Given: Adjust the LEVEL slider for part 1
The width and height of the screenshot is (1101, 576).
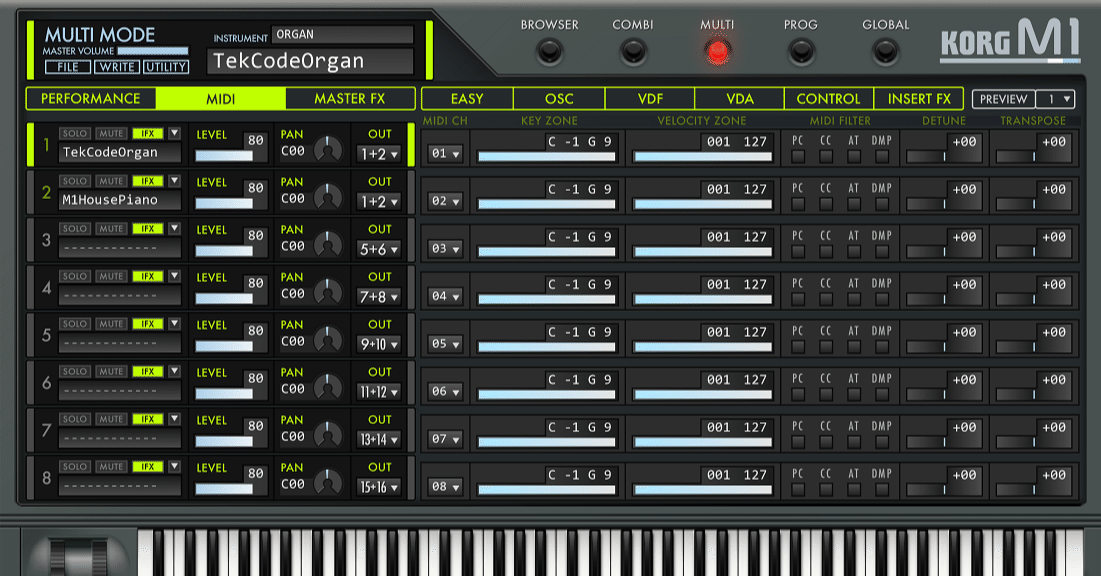Looking at the screenshot, I should (x=224, y=156).
